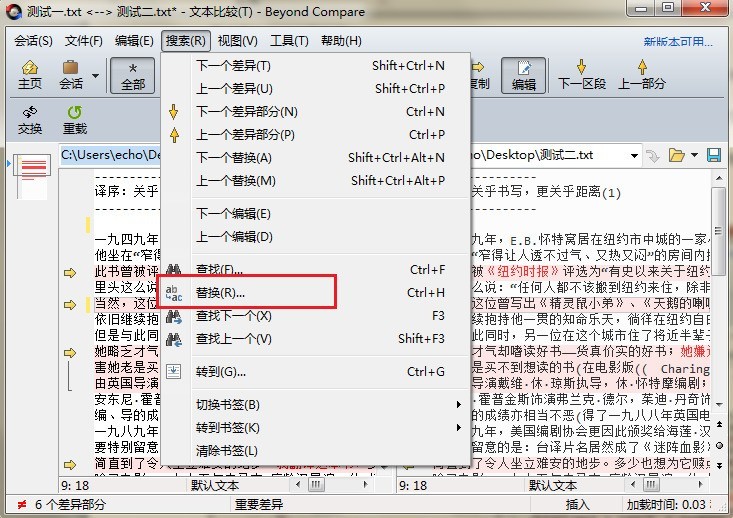Click the 主页 home toolbar icon

29,75
